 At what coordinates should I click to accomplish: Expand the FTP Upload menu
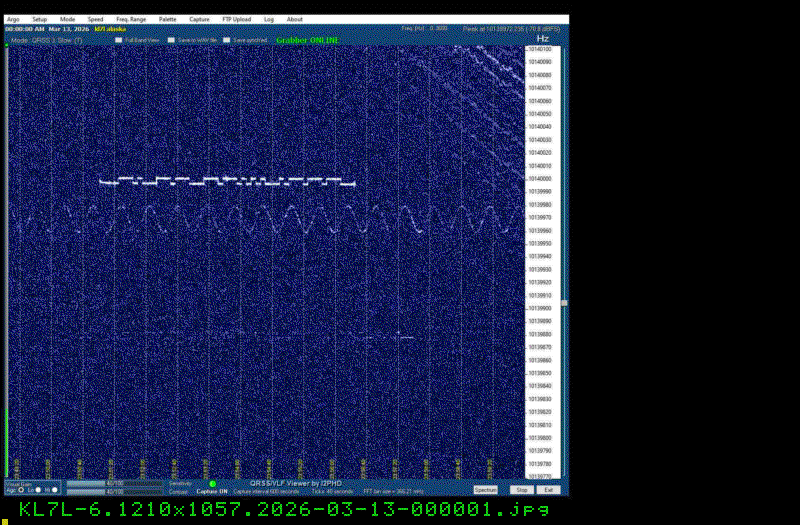coord(236,19)
